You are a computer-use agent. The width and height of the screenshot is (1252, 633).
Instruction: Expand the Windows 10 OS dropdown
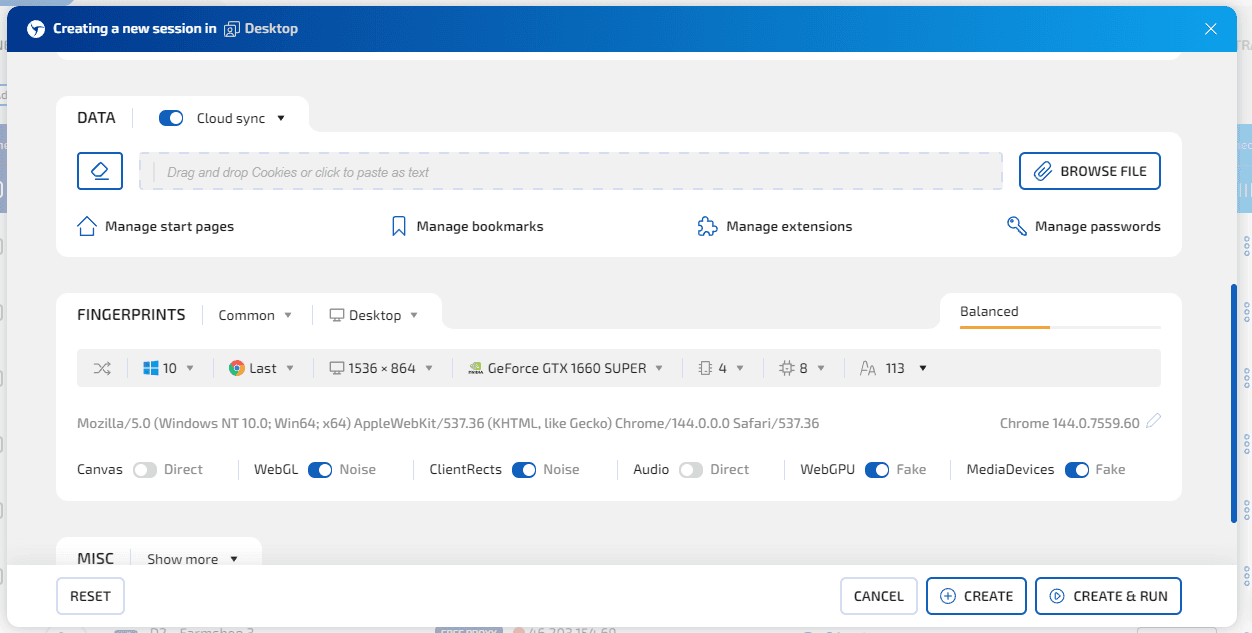pos(169,368)
